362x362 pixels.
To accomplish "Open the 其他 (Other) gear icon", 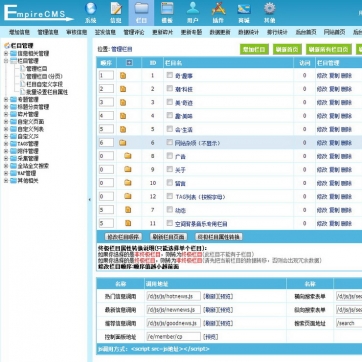I will point(269,9).
